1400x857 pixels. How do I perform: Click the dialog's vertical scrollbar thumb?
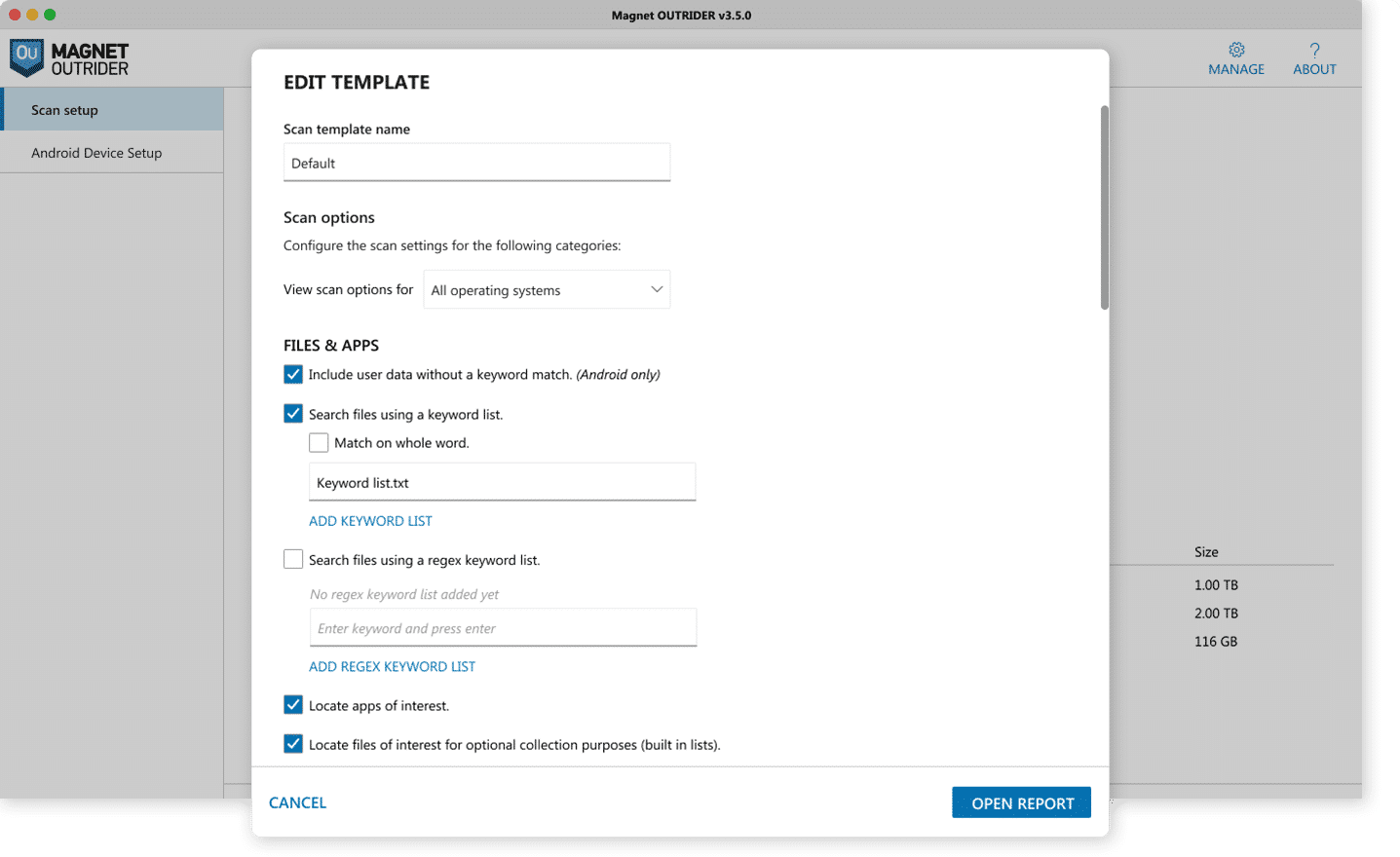[x=1104, y=207]
